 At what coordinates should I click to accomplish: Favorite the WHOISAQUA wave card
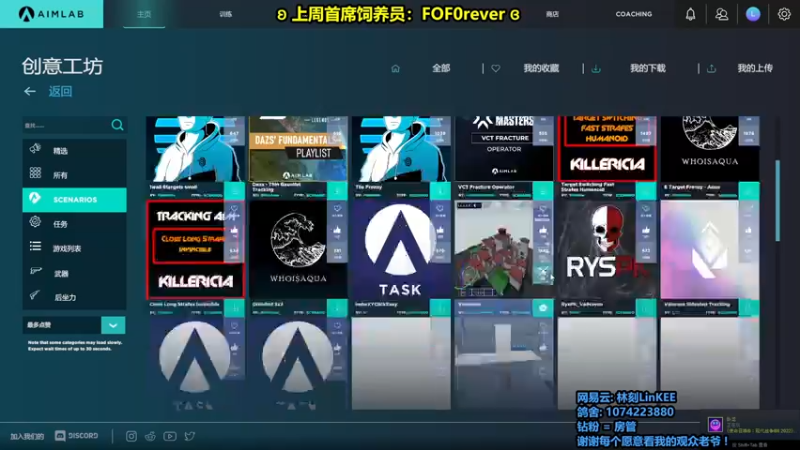337,209
